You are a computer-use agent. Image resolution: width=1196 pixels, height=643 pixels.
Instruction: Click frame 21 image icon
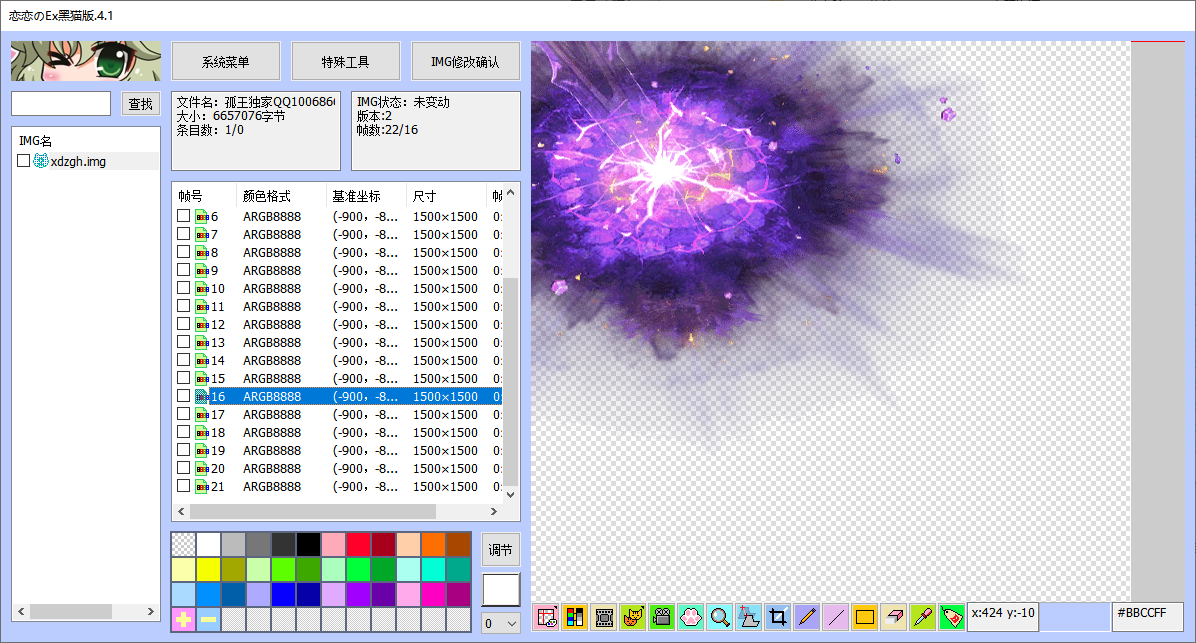[x=202, y=487]
